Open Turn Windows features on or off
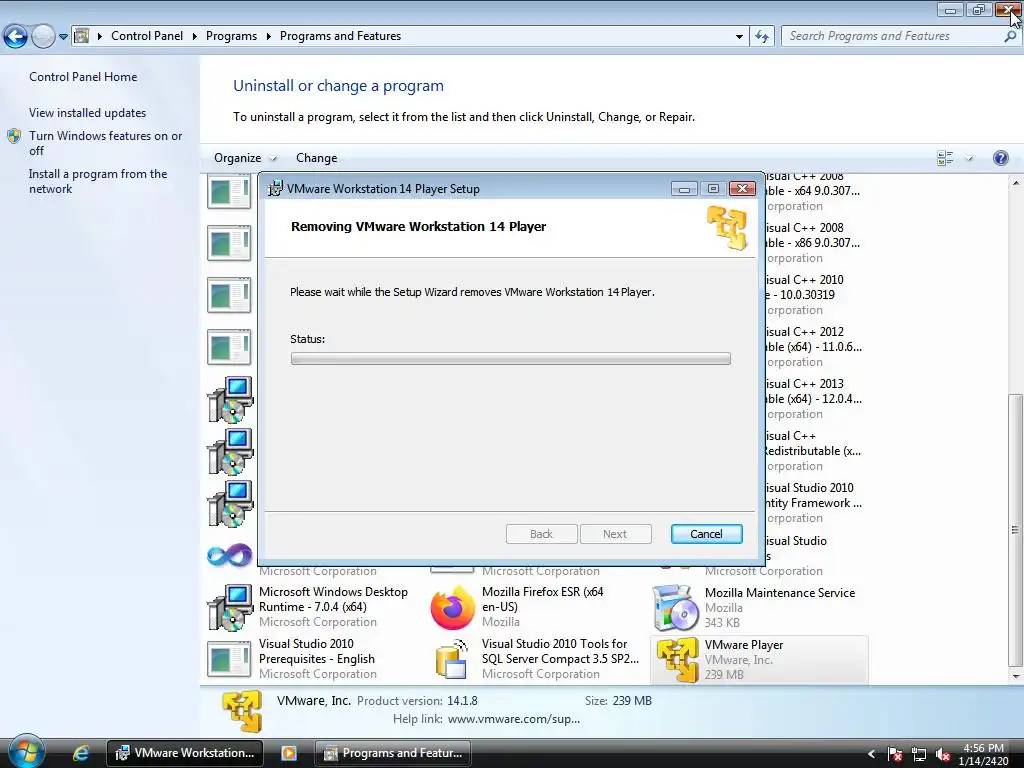 106,143
